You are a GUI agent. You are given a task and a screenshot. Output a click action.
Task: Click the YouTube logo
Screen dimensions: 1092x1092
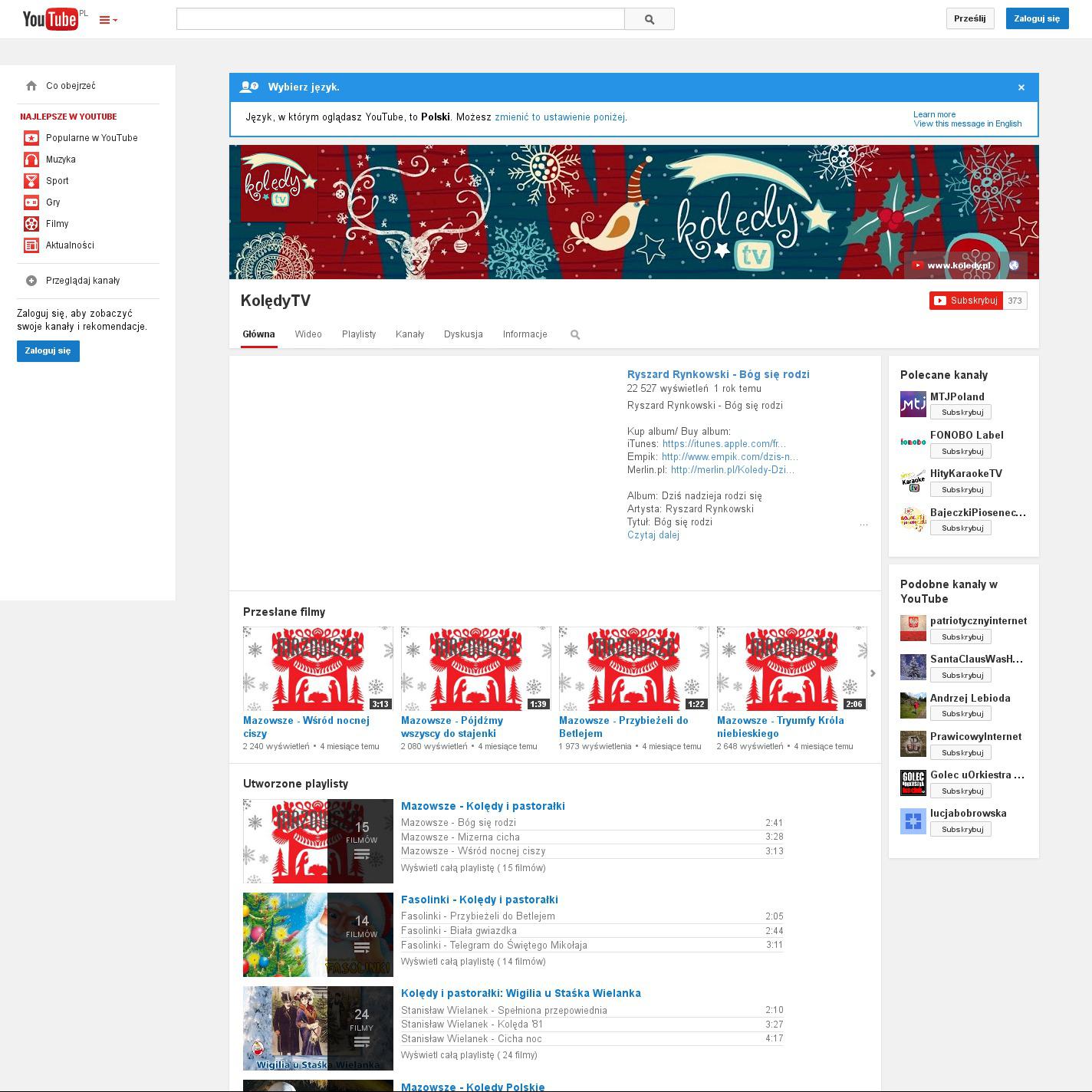pos(51,18)
